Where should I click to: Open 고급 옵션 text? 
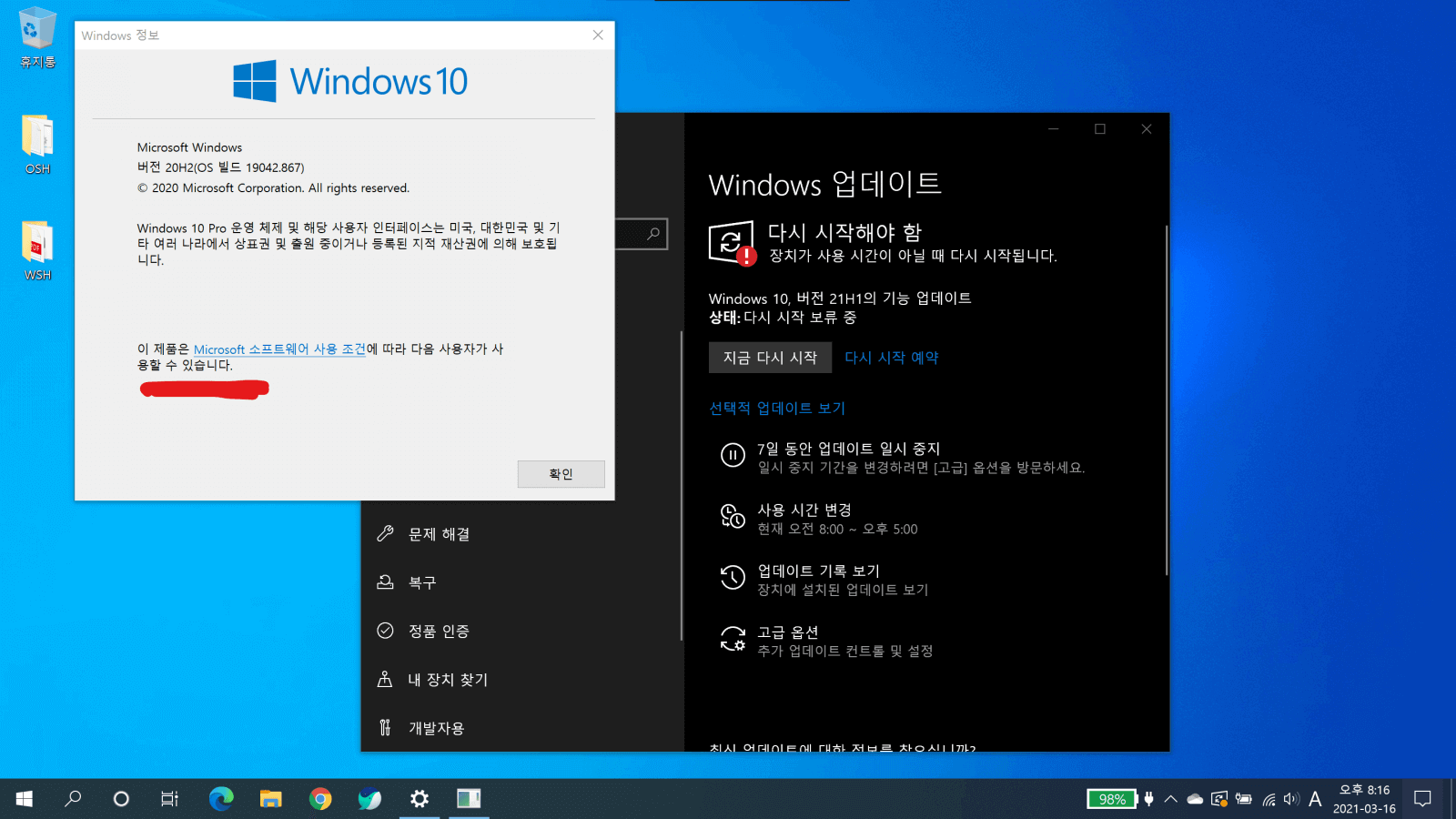click(x=788, y=632)
